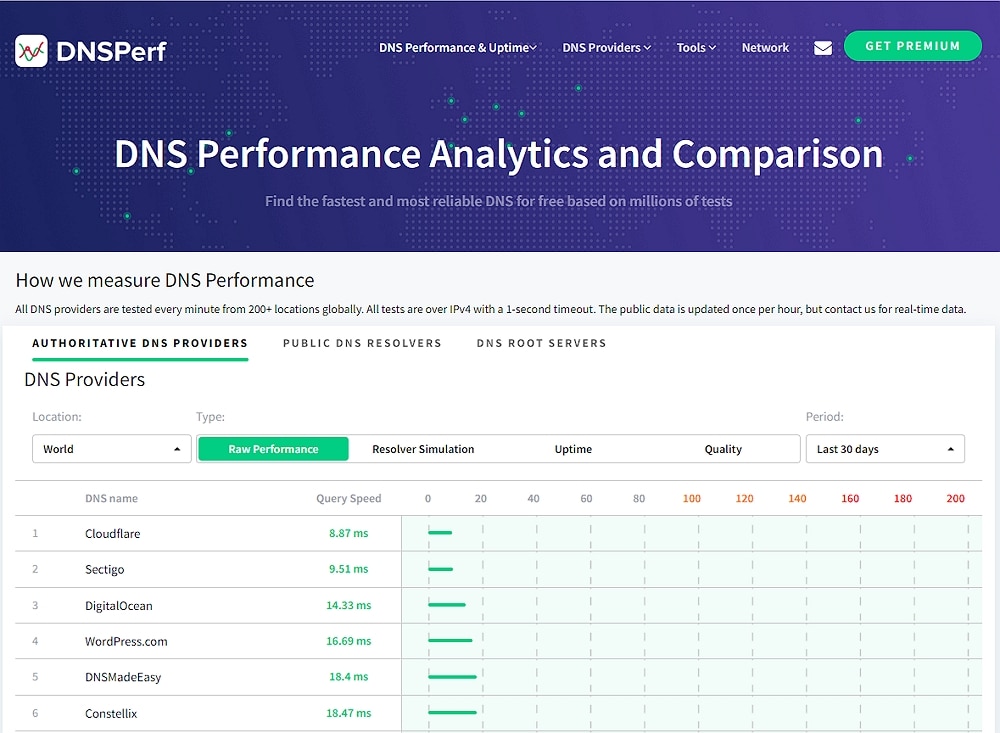Click the DNSPerf logo icon
The image size is (1000, 733).
tap(31, 51)
